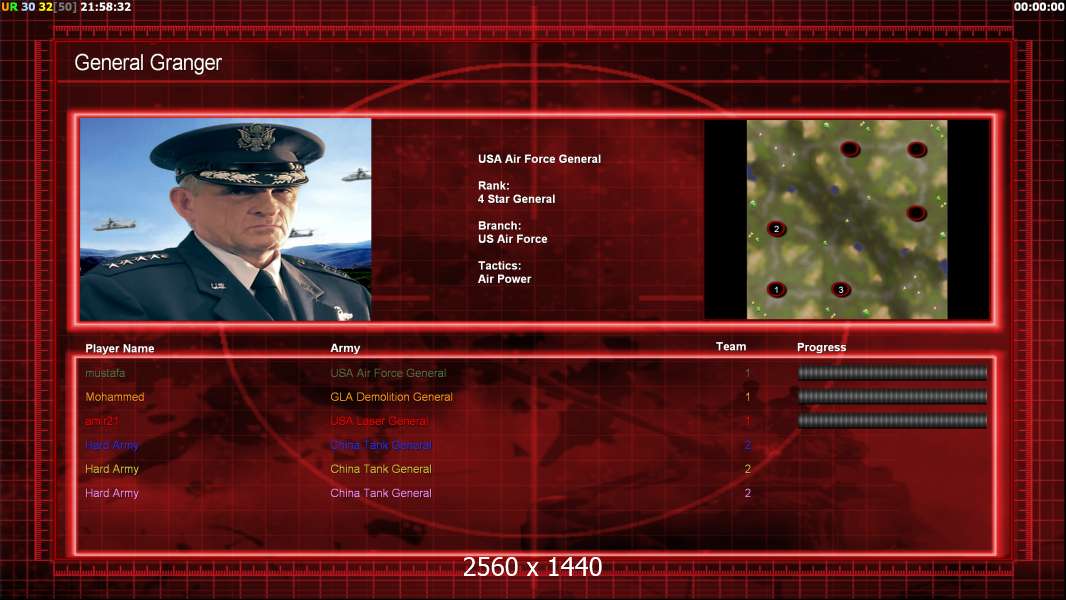Select player amir21 in the list
Viewport: 1066px width, 600px height.
102,421
